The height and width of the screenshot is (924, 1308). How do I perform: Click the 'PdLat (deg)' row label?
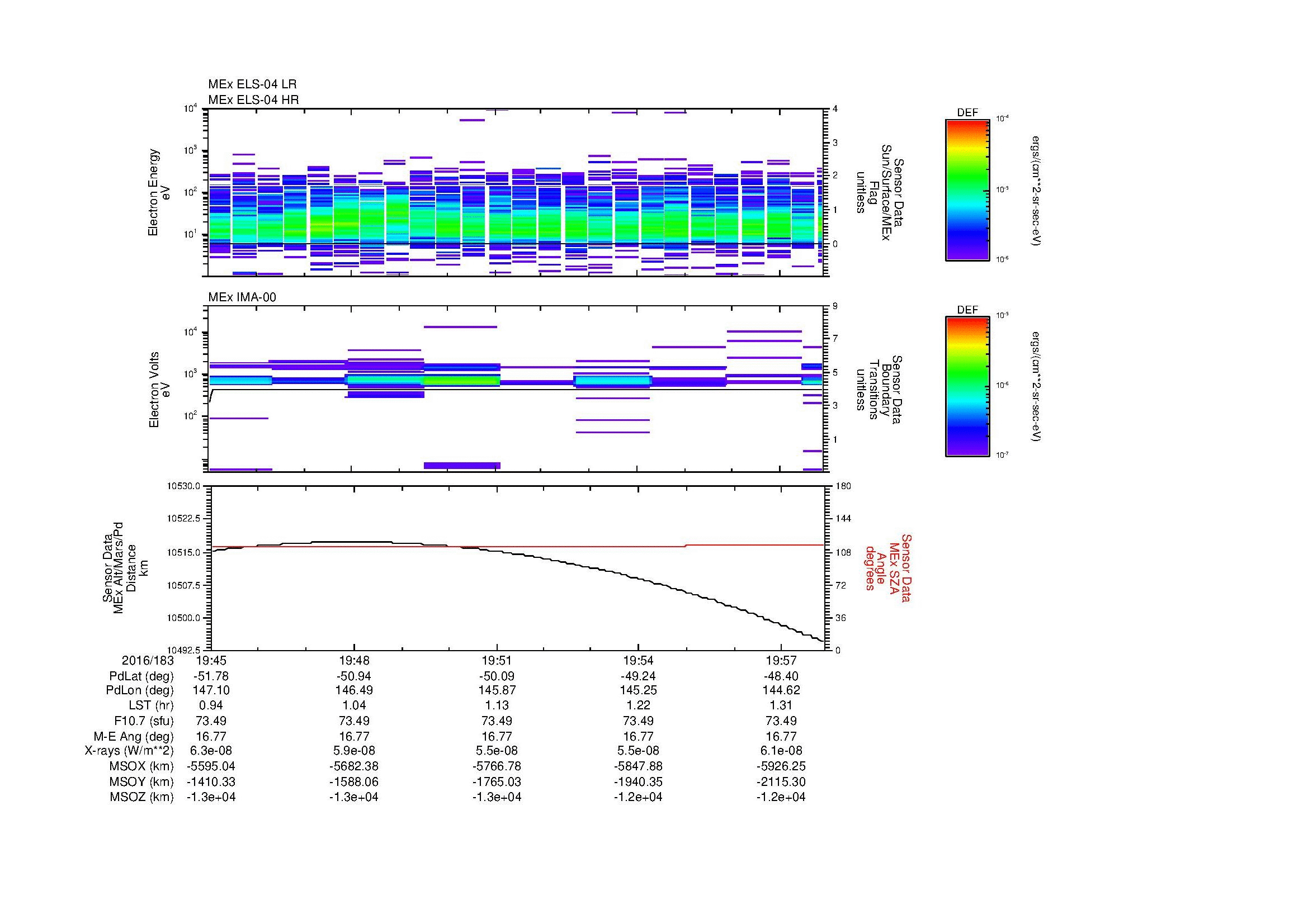click(141, 676)
